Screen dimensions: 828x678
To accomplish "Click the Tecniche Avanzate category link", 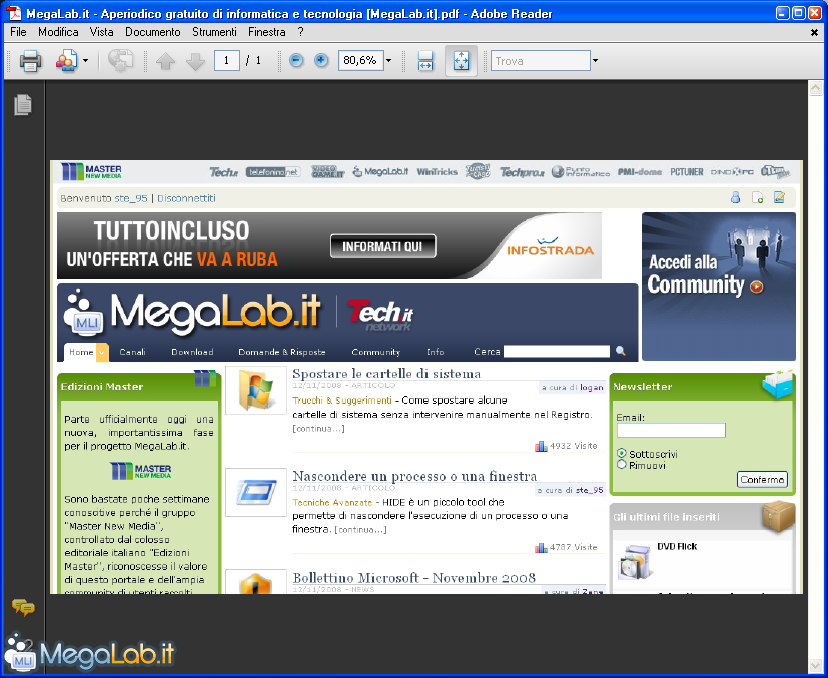I will click(x=332, y=502).
